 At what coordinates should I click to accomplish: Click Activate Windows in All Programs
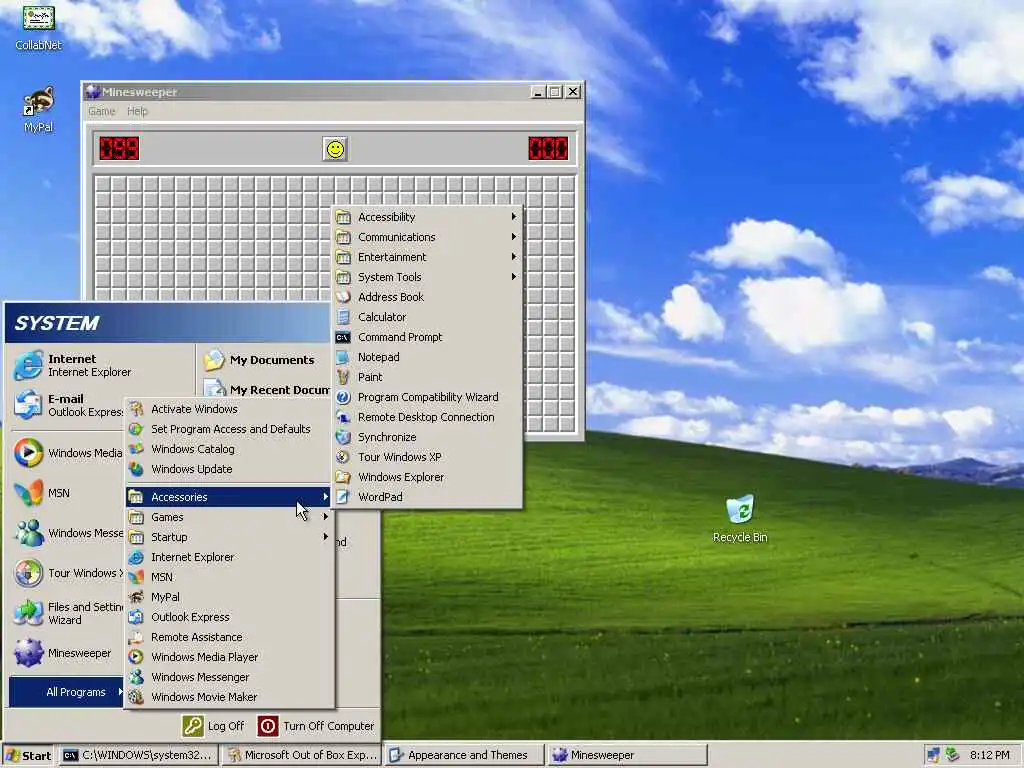point(229,409)
